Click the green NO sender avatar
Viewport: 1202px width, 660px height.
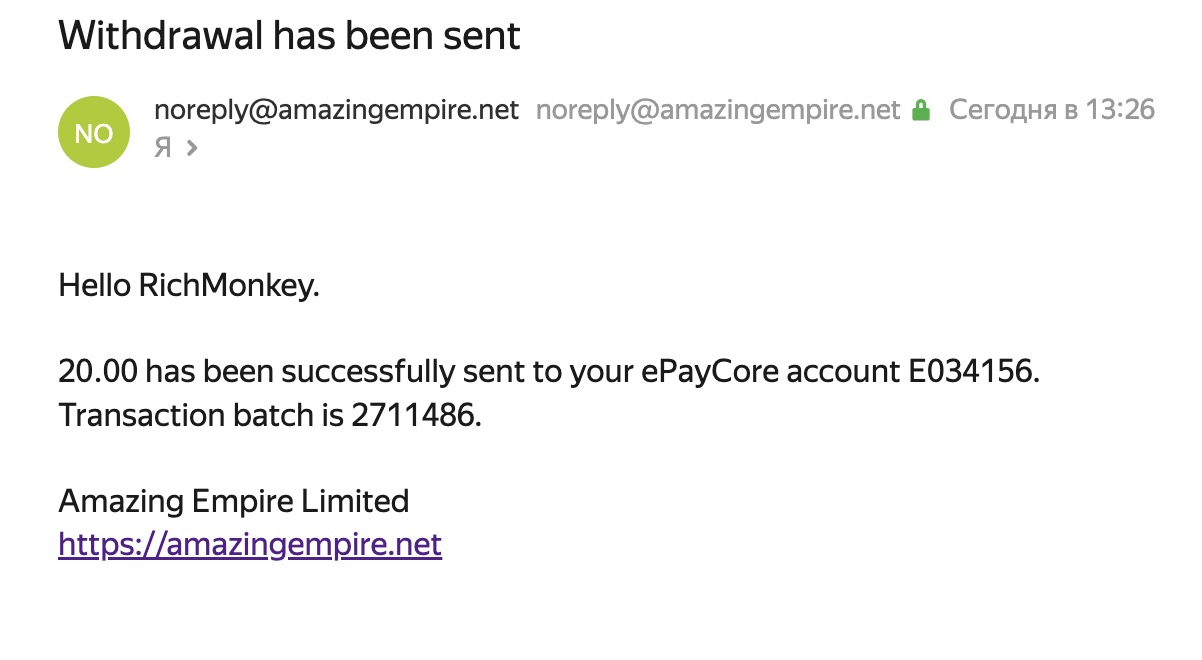pyautogui.click(x=94, y=133)
